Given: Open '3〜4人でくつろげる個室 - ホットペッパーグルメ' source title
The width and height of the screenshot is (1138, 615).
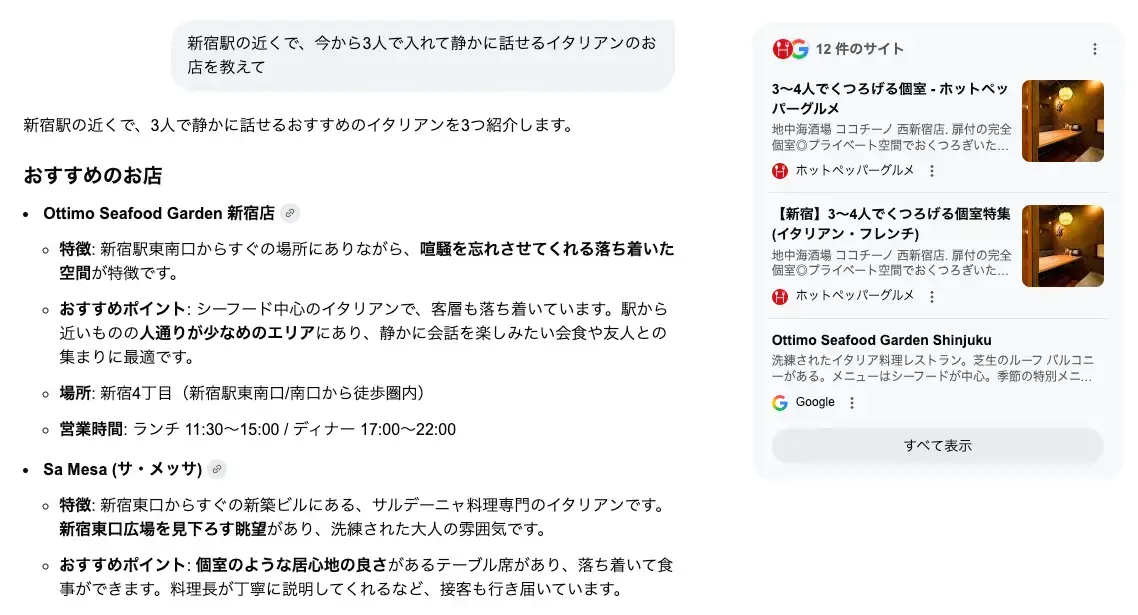Looking at the screenshot, I should [x=890, y=98].
